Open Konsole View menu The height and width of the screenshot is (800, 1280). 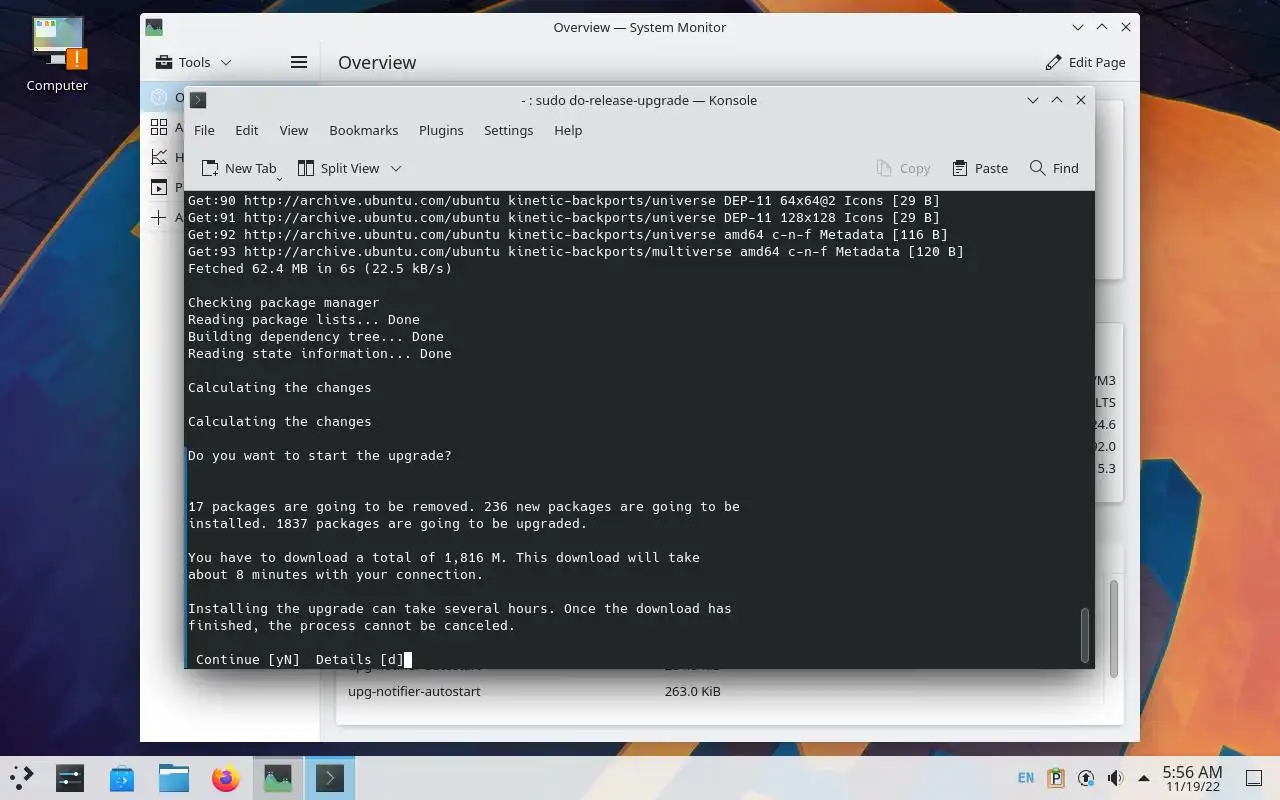tap(293, 130)
